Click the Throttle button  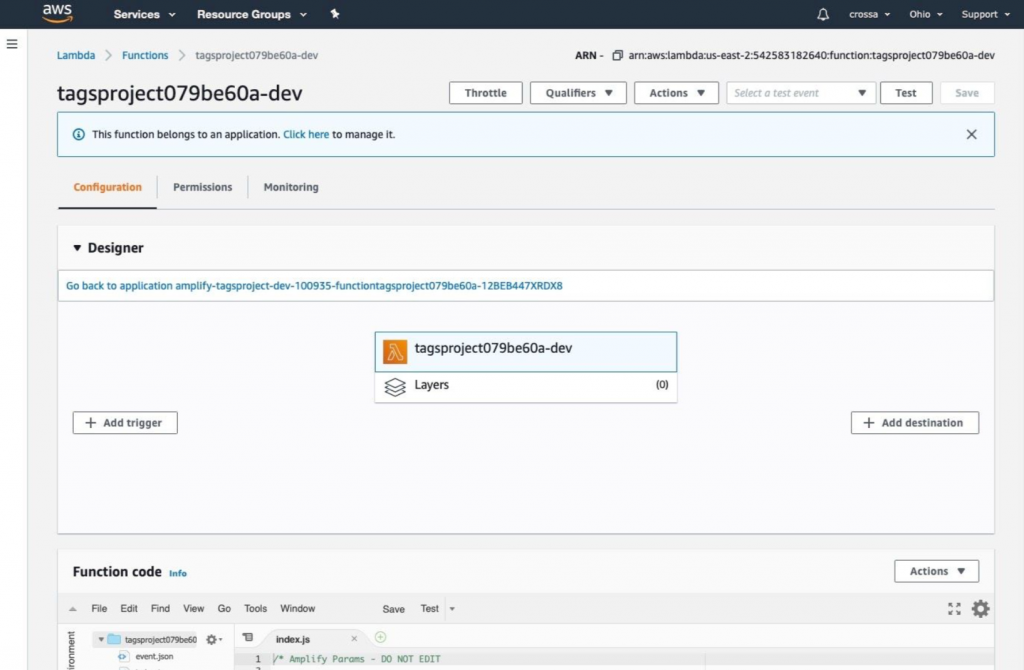485,93
